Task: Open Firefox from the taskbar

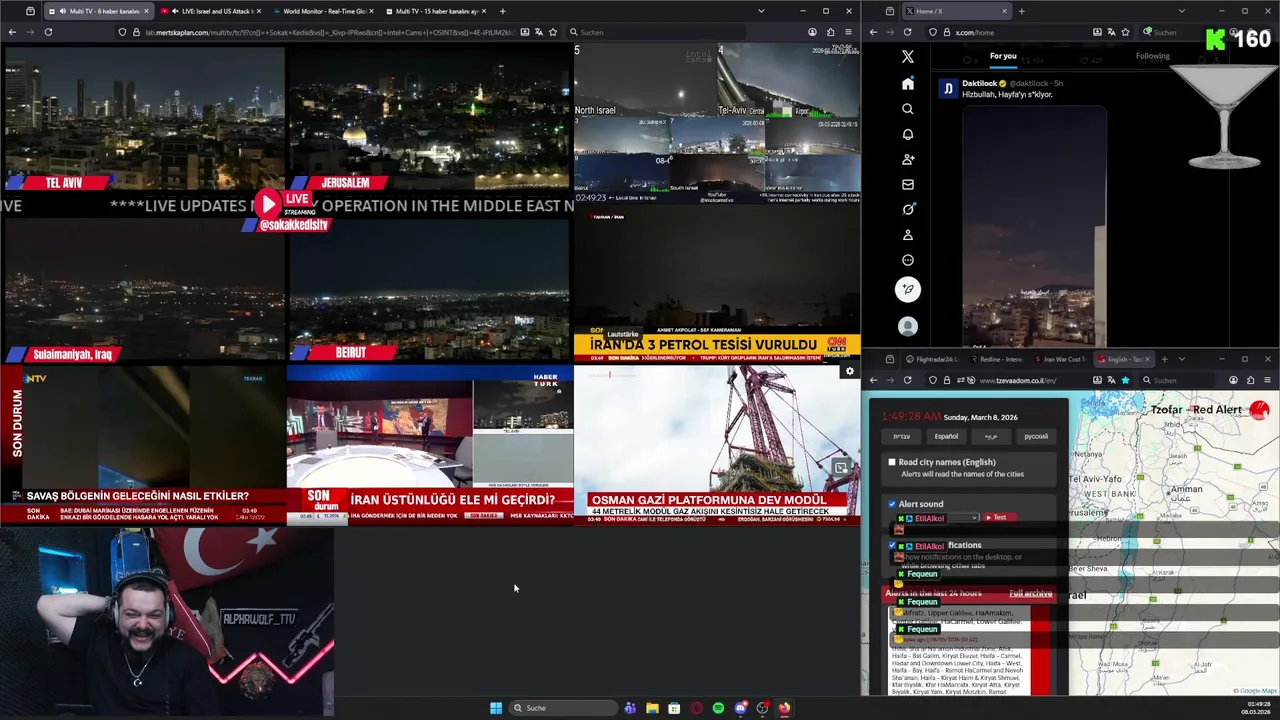Action: (784, 708)
